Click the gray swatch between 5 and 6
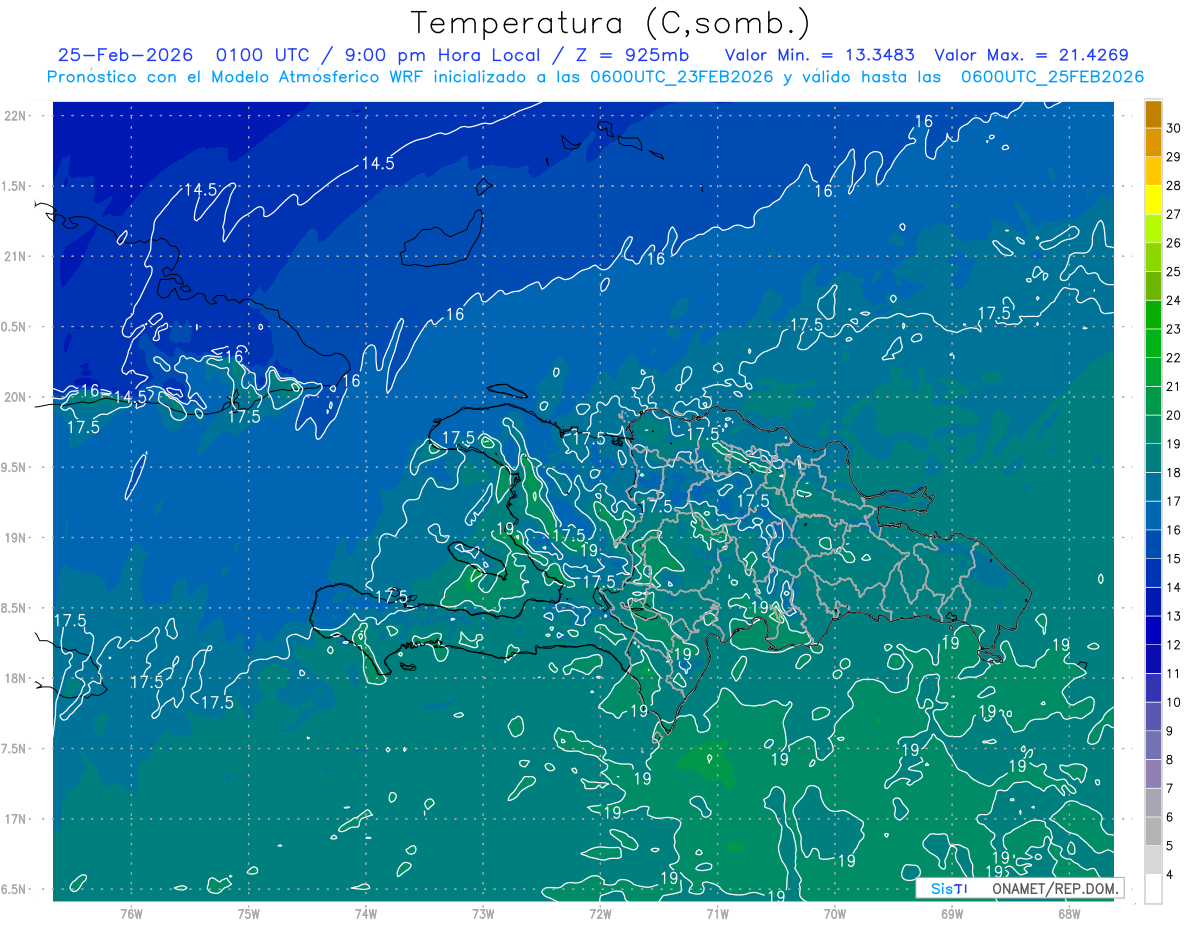Screen dimensions: 1200x927 (x=1153, y=831)
